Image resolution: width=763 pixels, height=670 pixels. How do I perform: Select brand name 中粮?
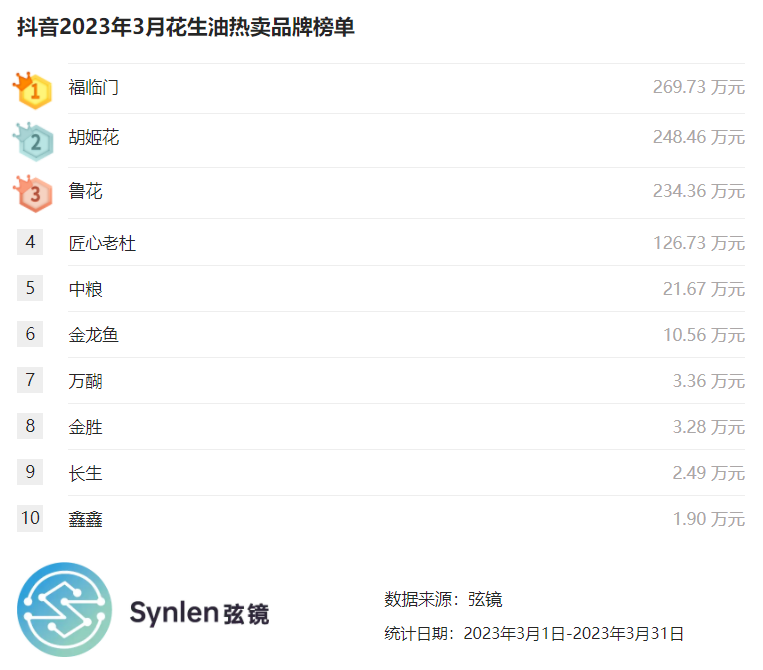pyautogui.click(x=85, y=290)
